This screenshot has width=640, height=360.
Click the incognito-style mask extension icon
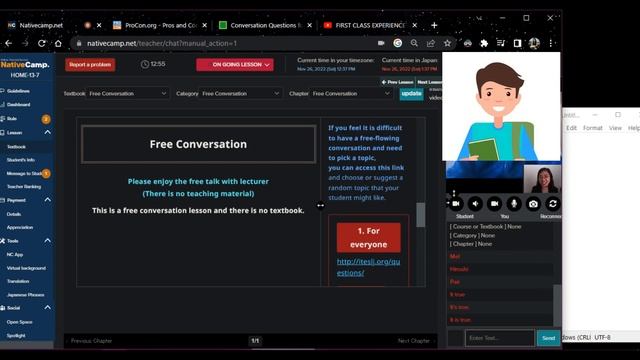click(x=468, y=43)
